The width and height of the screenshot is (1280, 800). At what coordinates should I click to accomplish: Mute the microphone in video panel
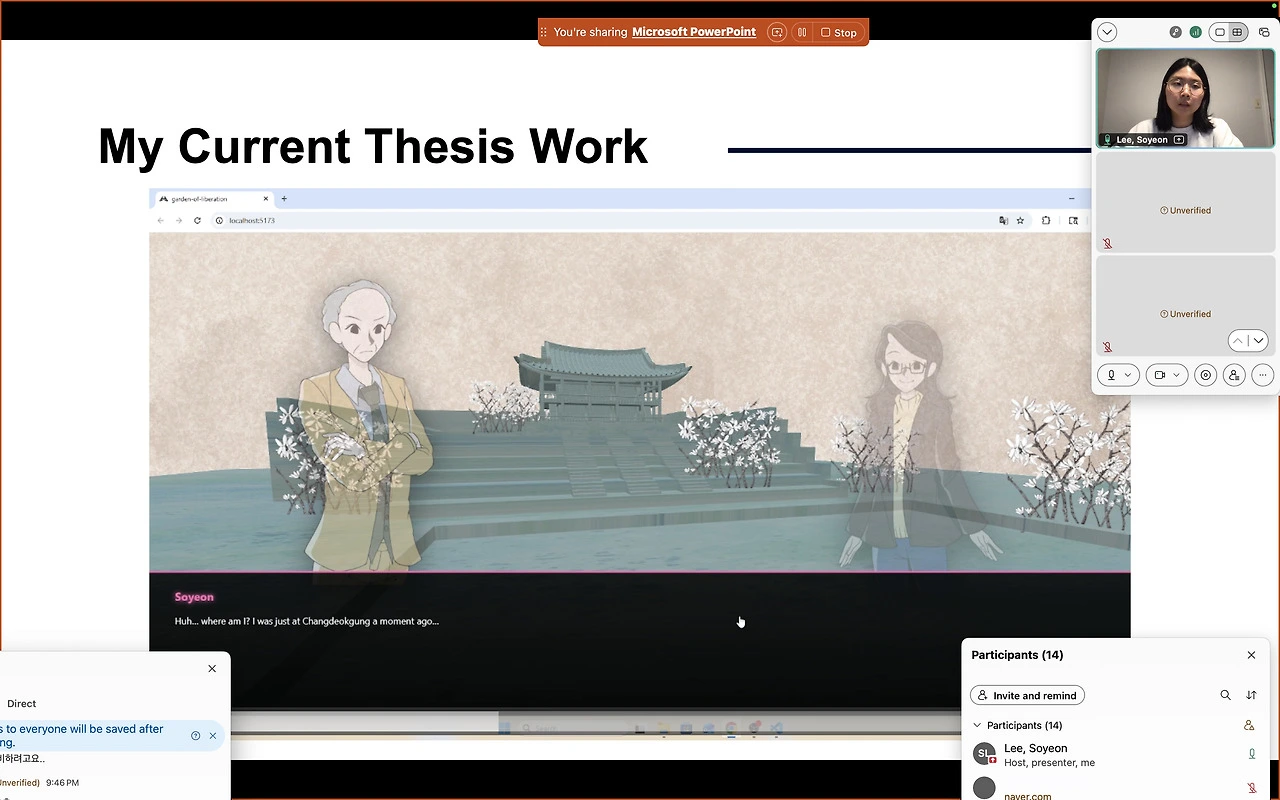pos(1111,375)
